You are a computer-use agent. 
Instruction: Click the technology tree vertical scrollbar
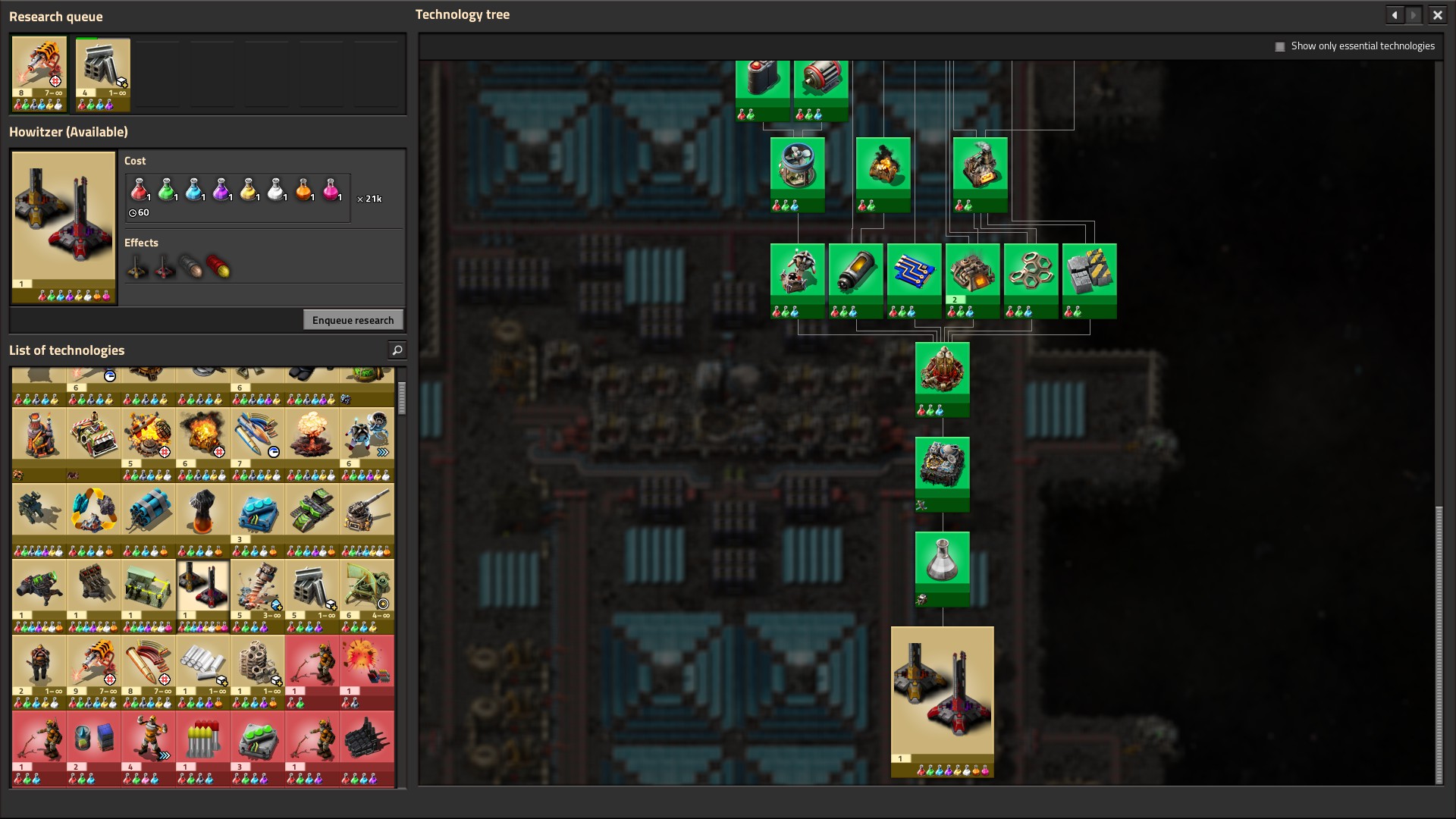(1439, 645)
